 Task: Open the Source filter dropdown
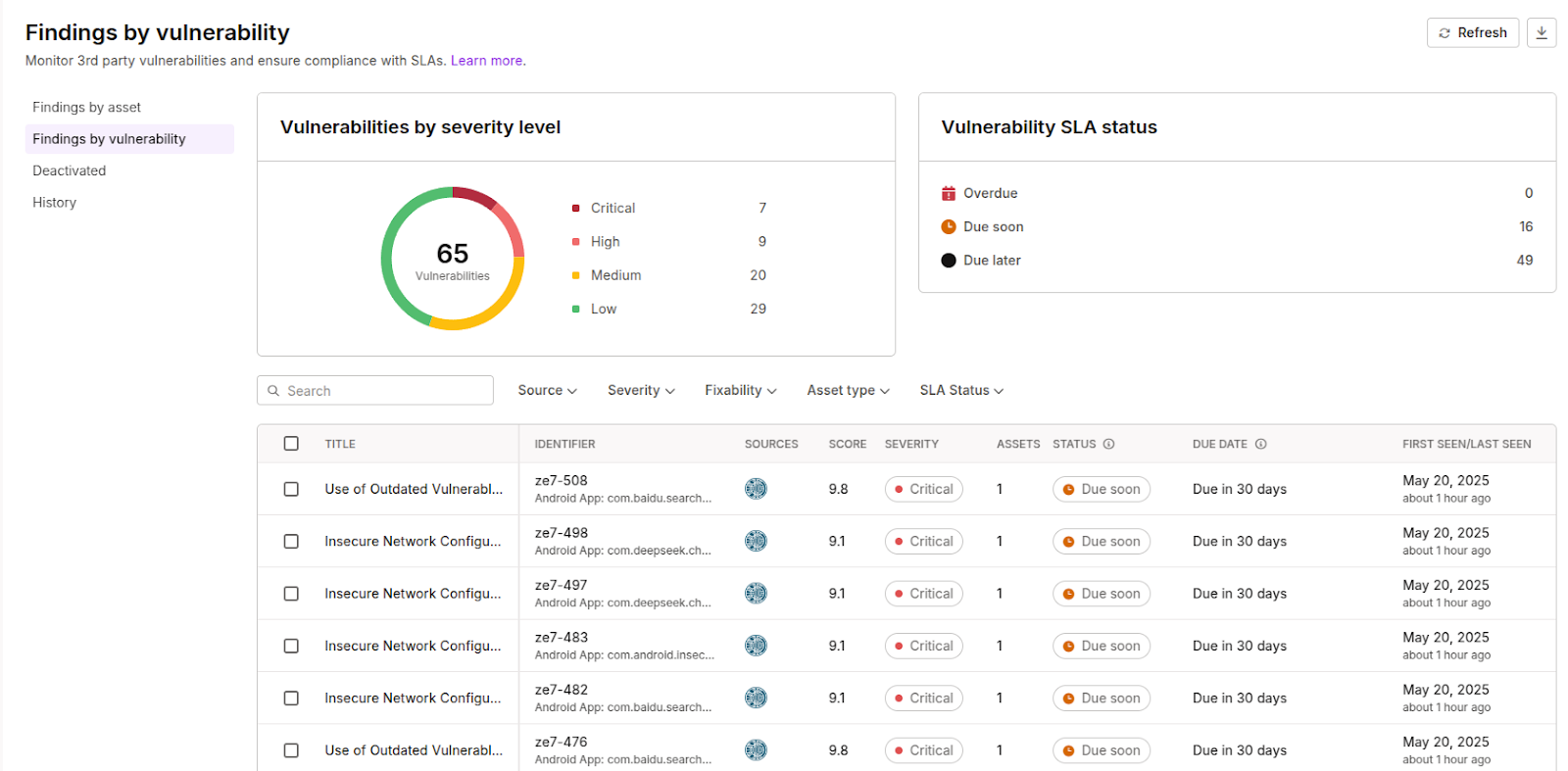pos(547,390)
